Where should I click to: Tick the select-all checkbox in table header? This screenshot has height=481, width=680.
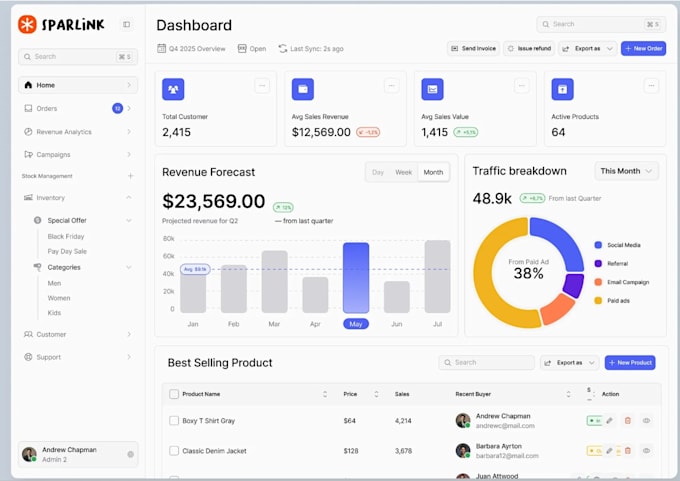click(x=174, y=394)
